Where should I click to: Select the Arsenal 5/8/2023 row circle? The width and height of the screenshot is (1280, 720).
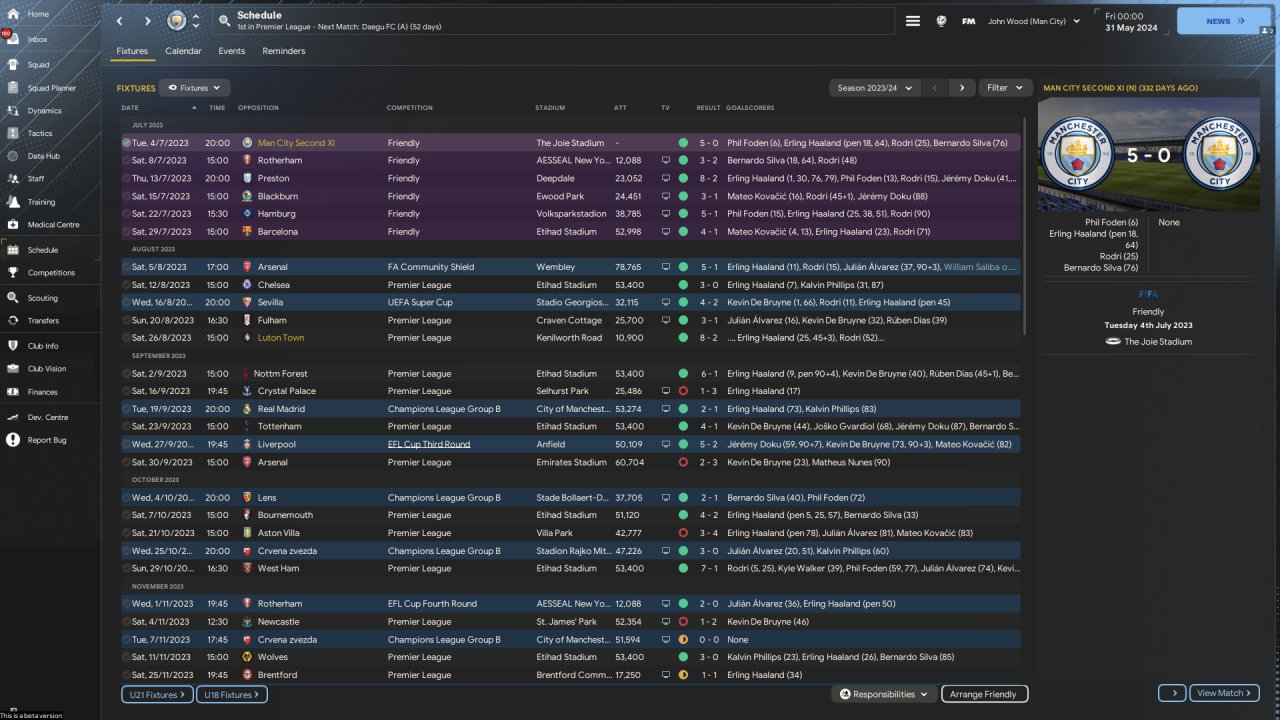coord(126,267)
